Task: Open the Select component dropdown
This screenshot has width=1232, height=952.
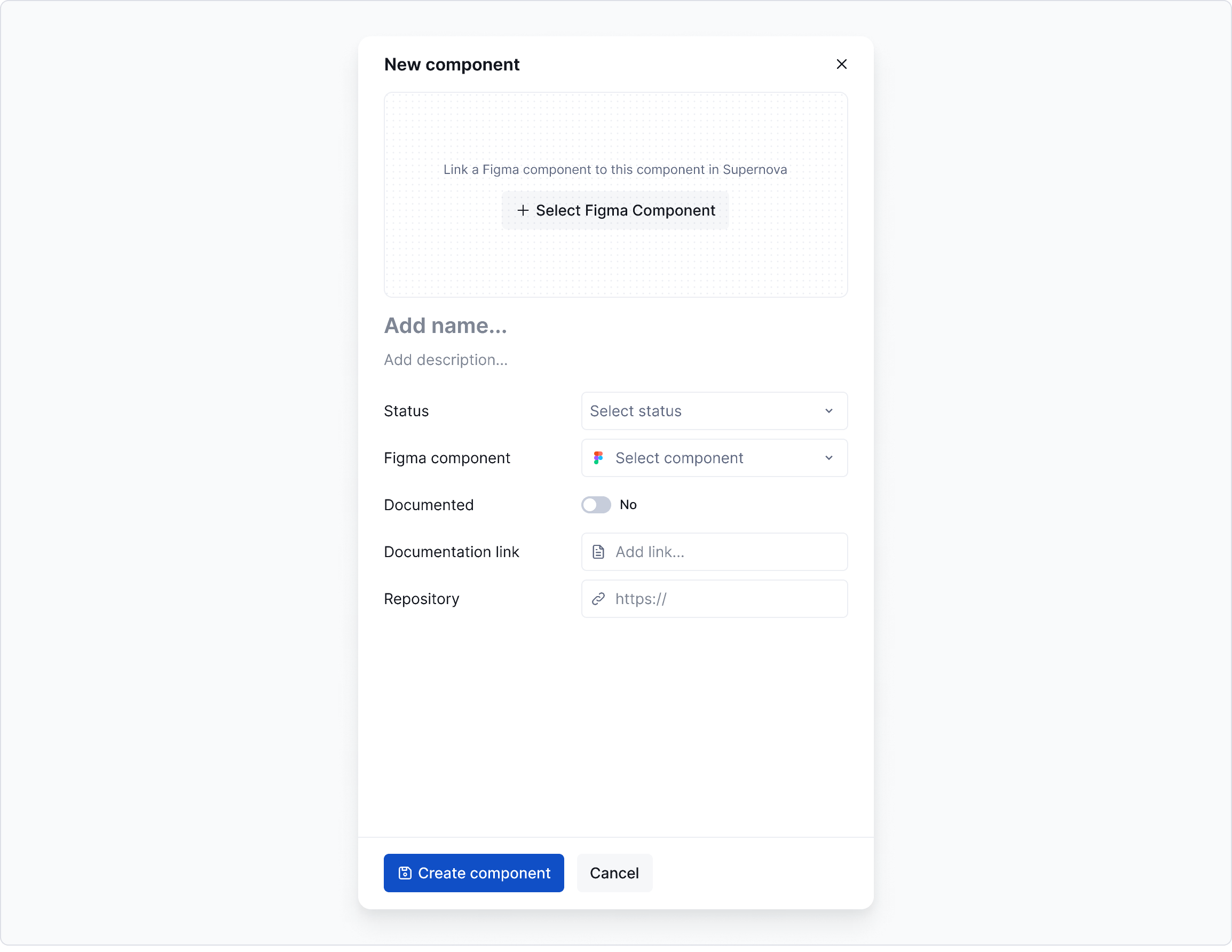Action: (714, 458)
